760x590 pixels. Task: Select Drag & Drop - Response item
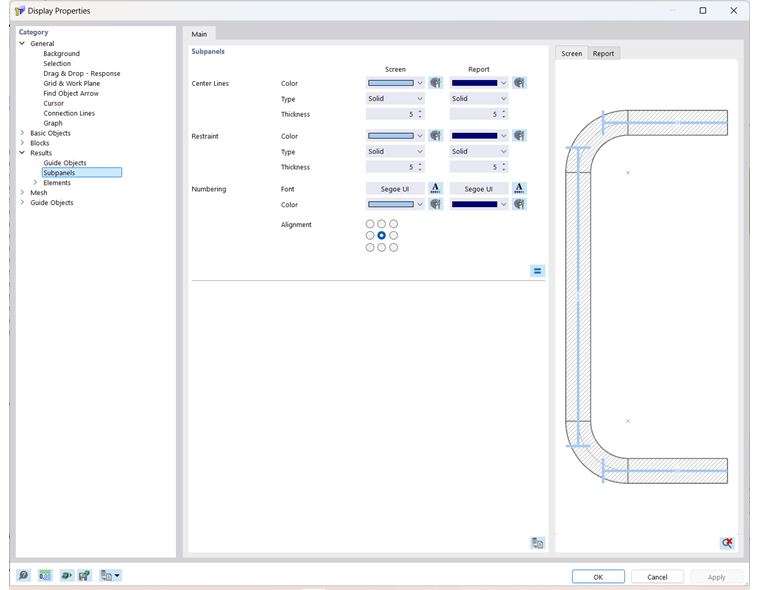point(81,73)
